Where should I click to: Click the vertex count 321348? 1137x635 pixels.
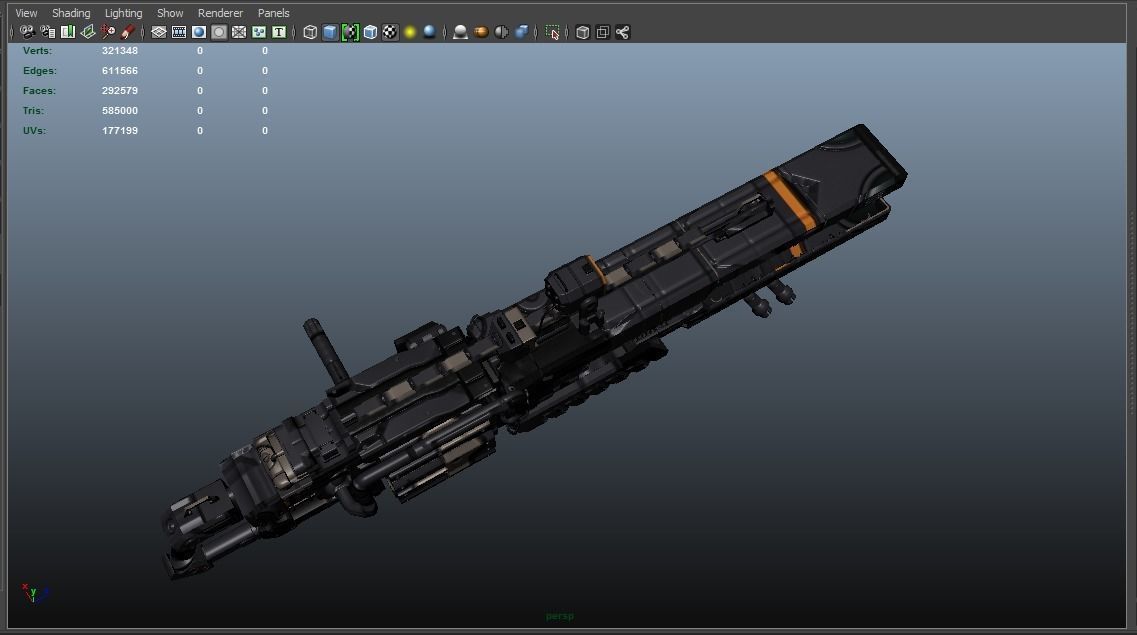coord(120,51)
